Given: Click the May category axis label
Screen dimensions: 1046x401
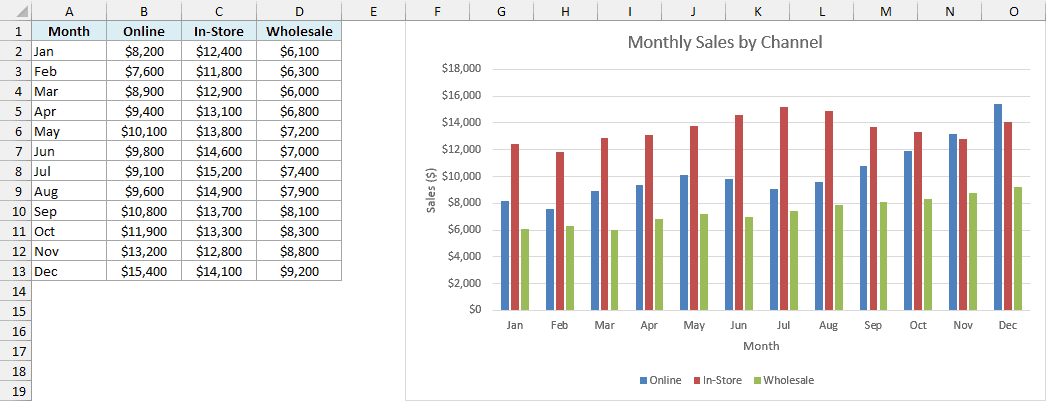Looking at the screenshot, I should pos(694,326).
